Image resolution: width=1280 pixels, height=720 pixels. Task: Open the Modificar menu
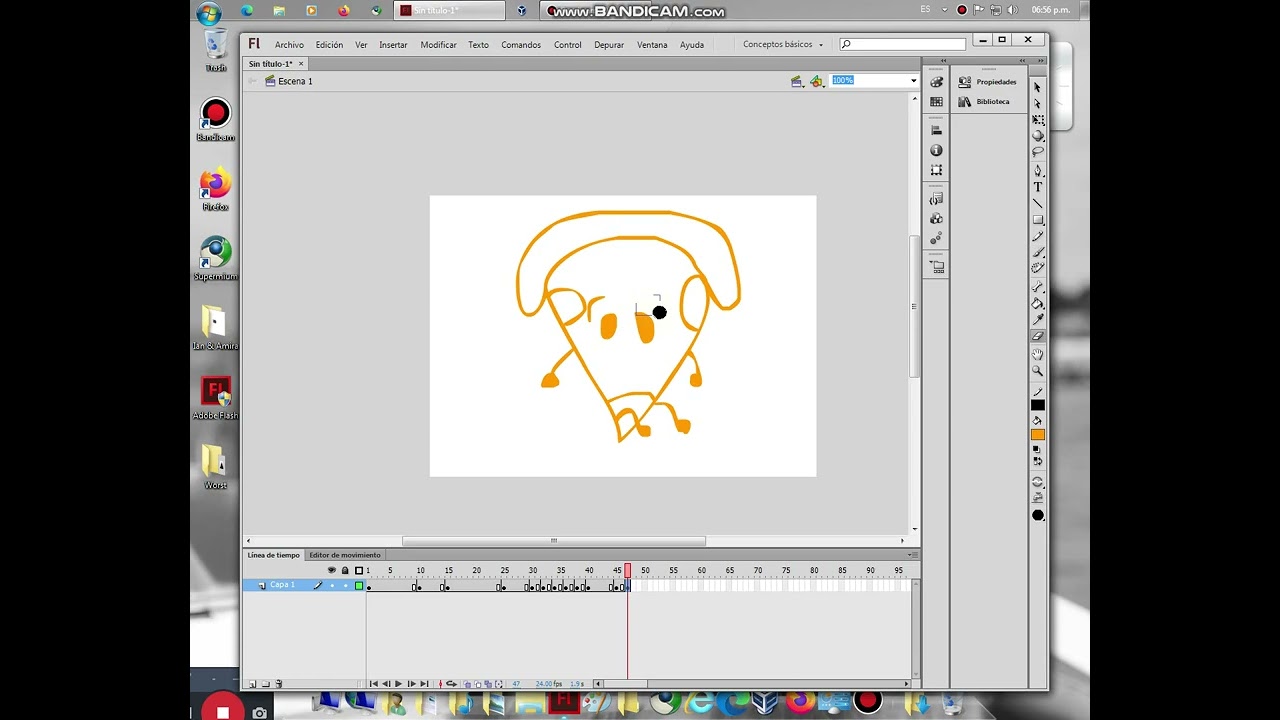coord(438,45)
